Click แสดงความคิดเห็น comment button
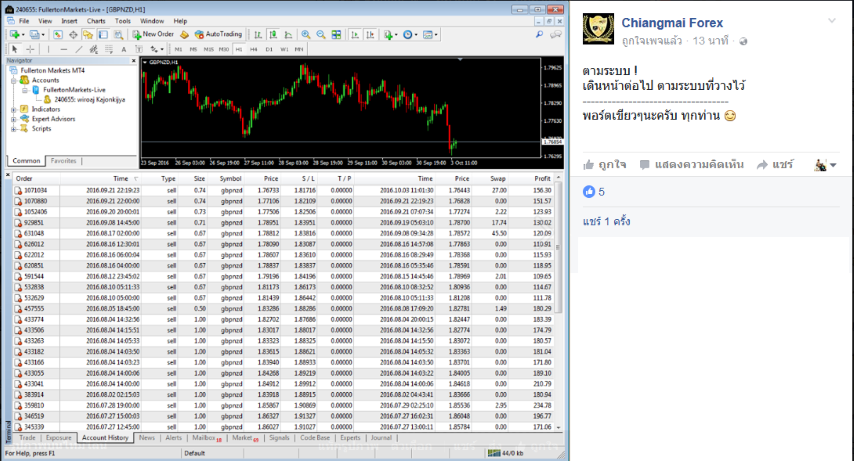Screen dimensions: 854x461 coord(692,165)
